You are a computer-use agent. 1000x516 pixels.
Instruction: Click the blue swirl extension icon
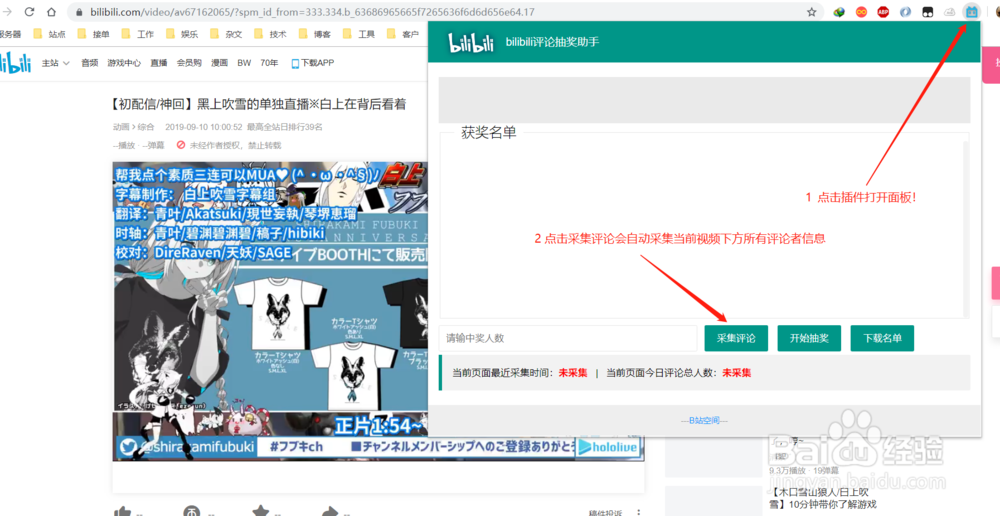point(905,11)
